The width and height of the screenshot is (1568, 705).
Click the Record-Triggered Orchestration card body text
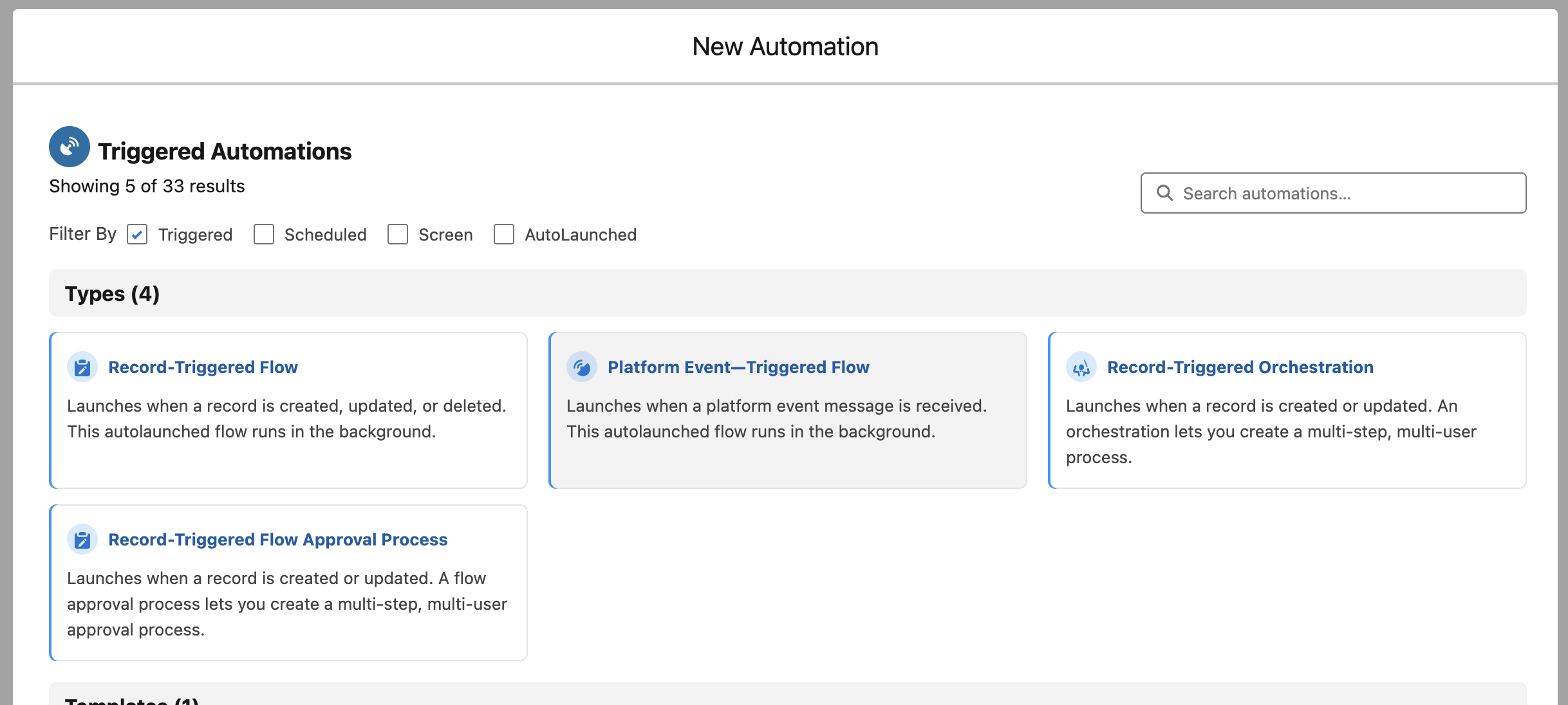1270,432
